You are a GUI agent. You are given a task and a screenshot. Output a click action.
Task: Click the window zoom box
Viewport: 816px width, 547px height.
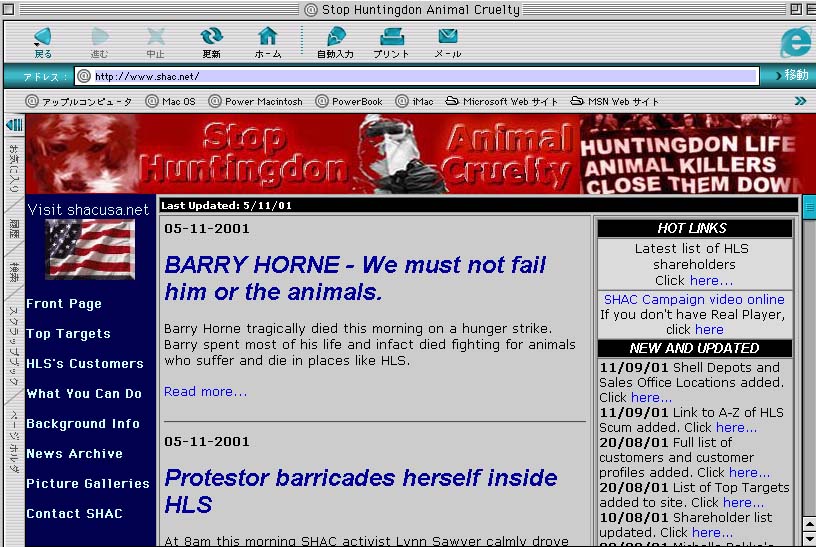click(796, 9)
